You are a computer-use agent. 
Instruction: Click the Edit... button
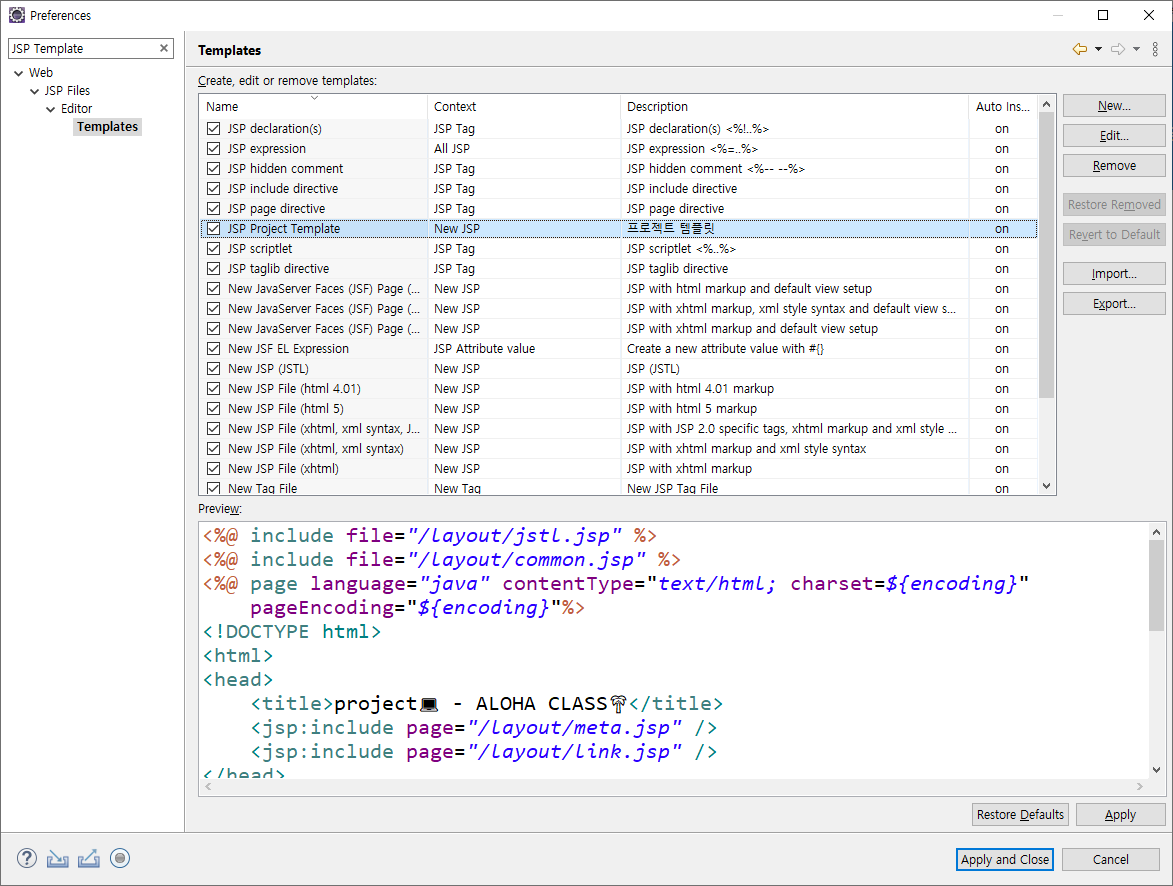pos(1114,135)
